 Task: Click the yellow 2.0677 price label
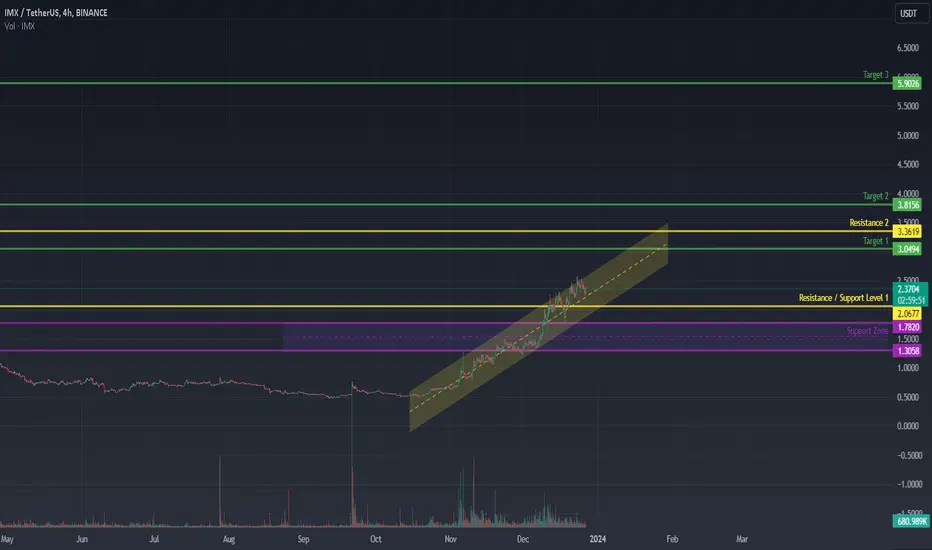pos(908,314)
